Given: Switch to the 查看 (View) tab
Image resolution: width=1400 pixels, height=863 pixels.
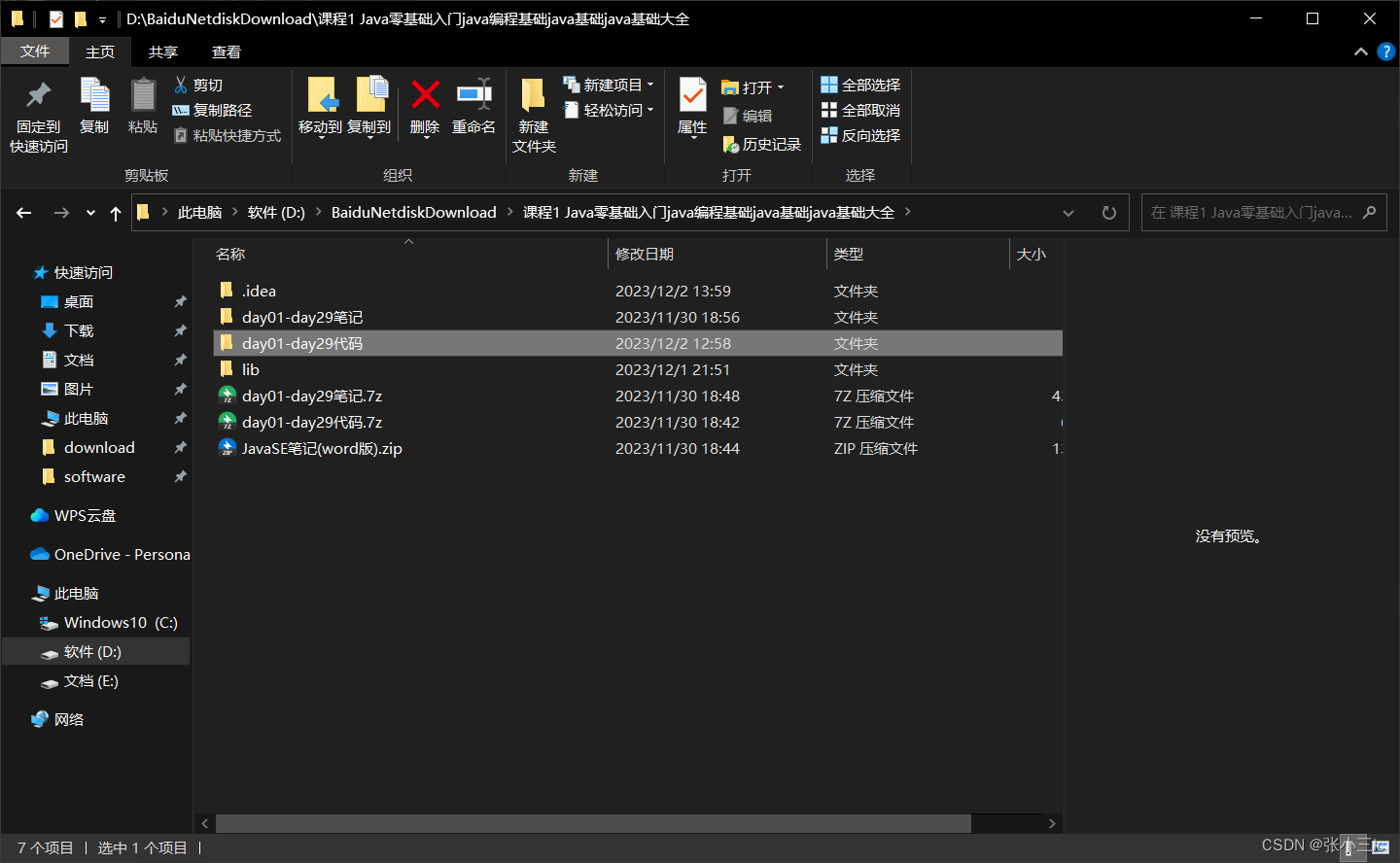Looking at the screenshot, I should (227, 52).
